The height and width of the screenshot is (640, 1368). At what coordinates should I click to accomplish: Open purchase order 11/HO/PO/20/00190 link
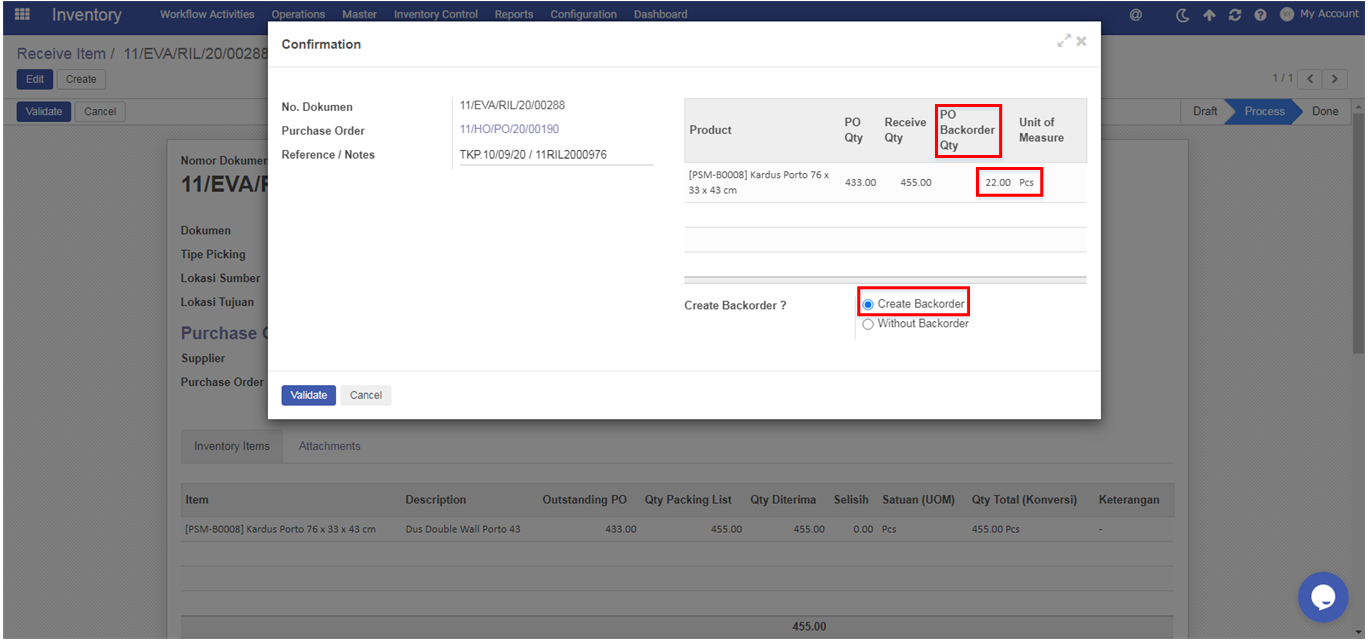point(509,129)
